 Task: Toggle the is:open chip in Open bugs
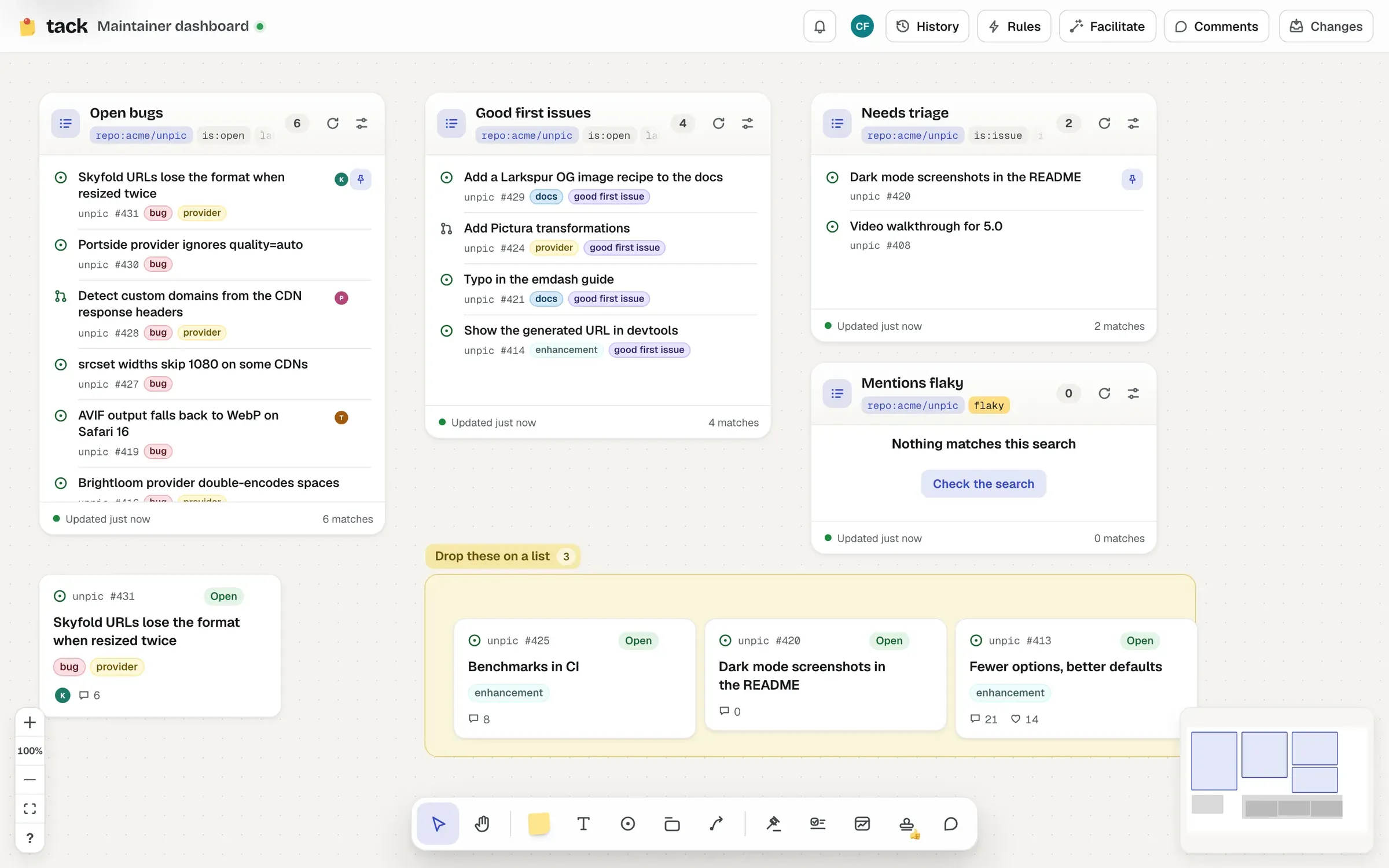click(x=223, y=135)
